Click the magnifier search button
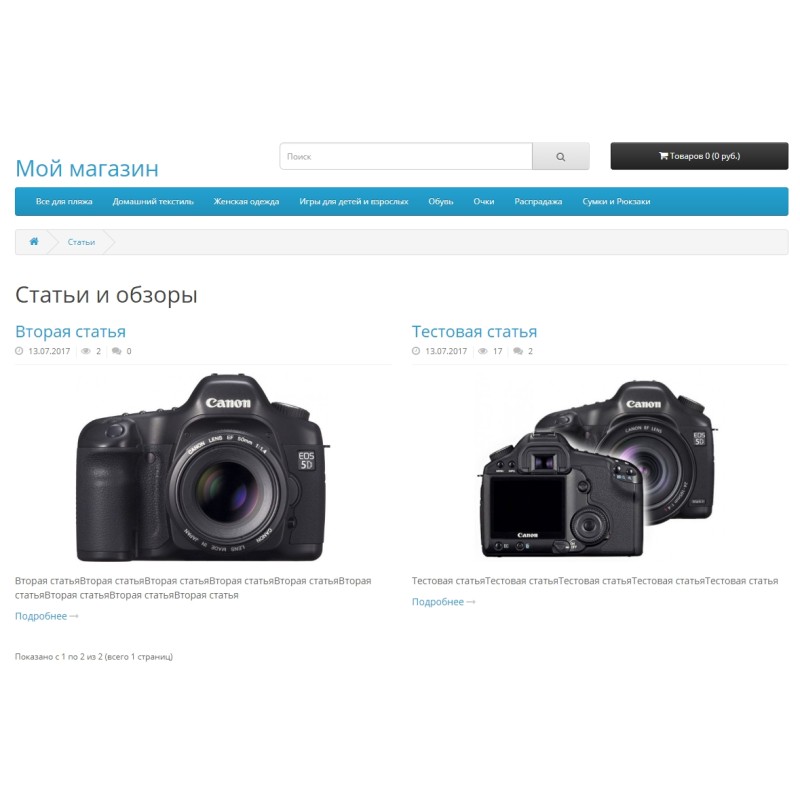 click(561, 156)
